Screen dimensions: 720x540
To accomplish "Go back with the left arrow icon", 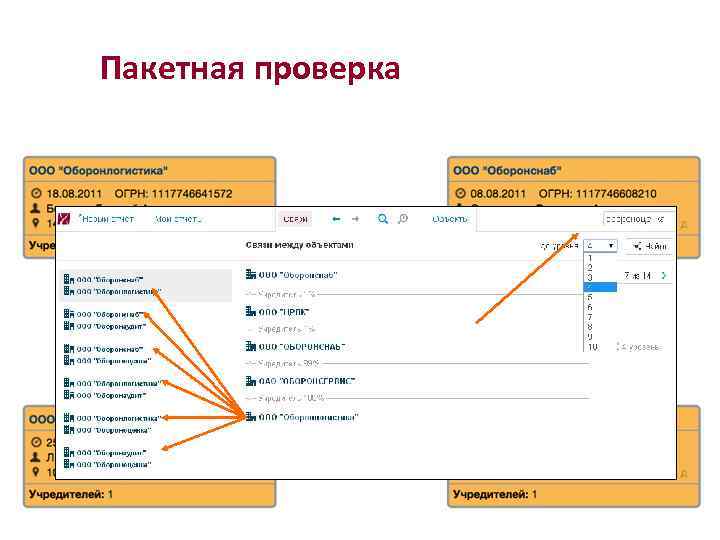I will pyautogui.click(x=336, y=219).
